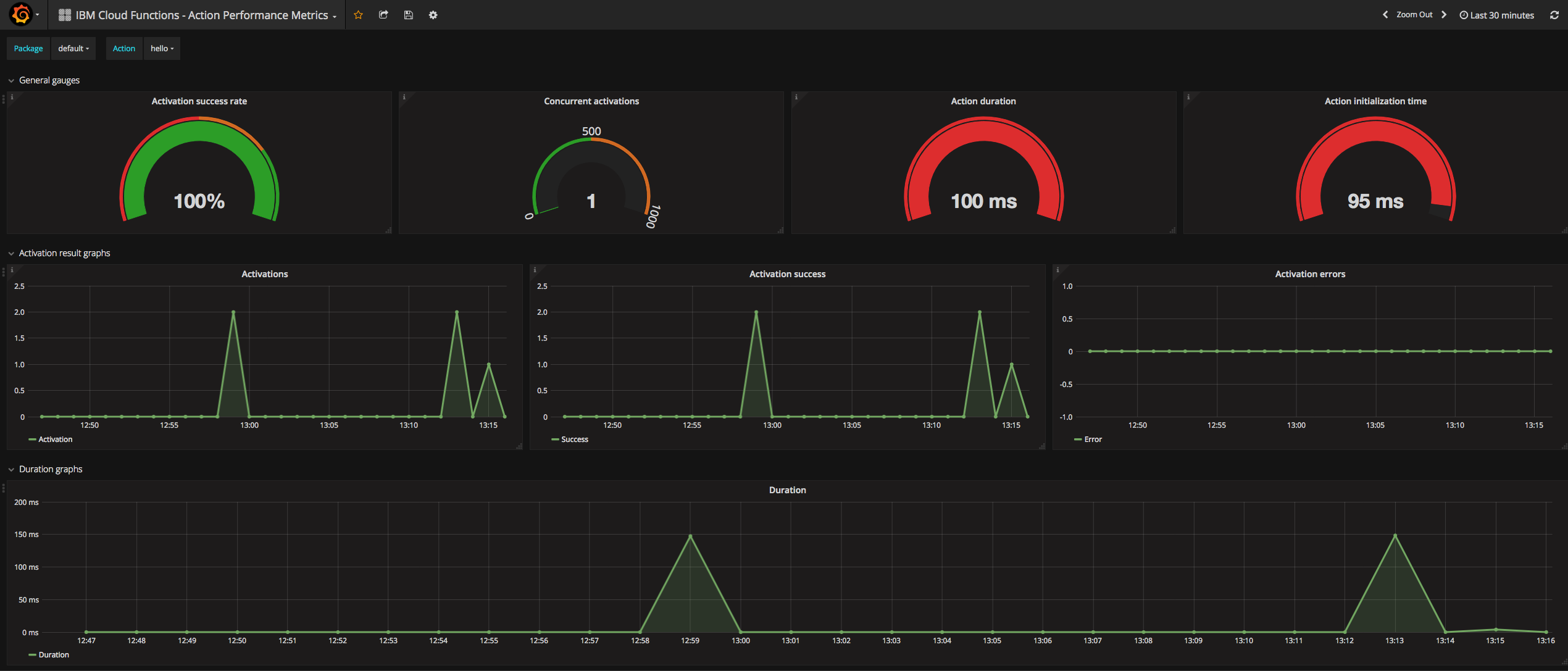Click the refresh dashboard icon
Viewport: 1568px width, 671px height.
coord(1554,15)
